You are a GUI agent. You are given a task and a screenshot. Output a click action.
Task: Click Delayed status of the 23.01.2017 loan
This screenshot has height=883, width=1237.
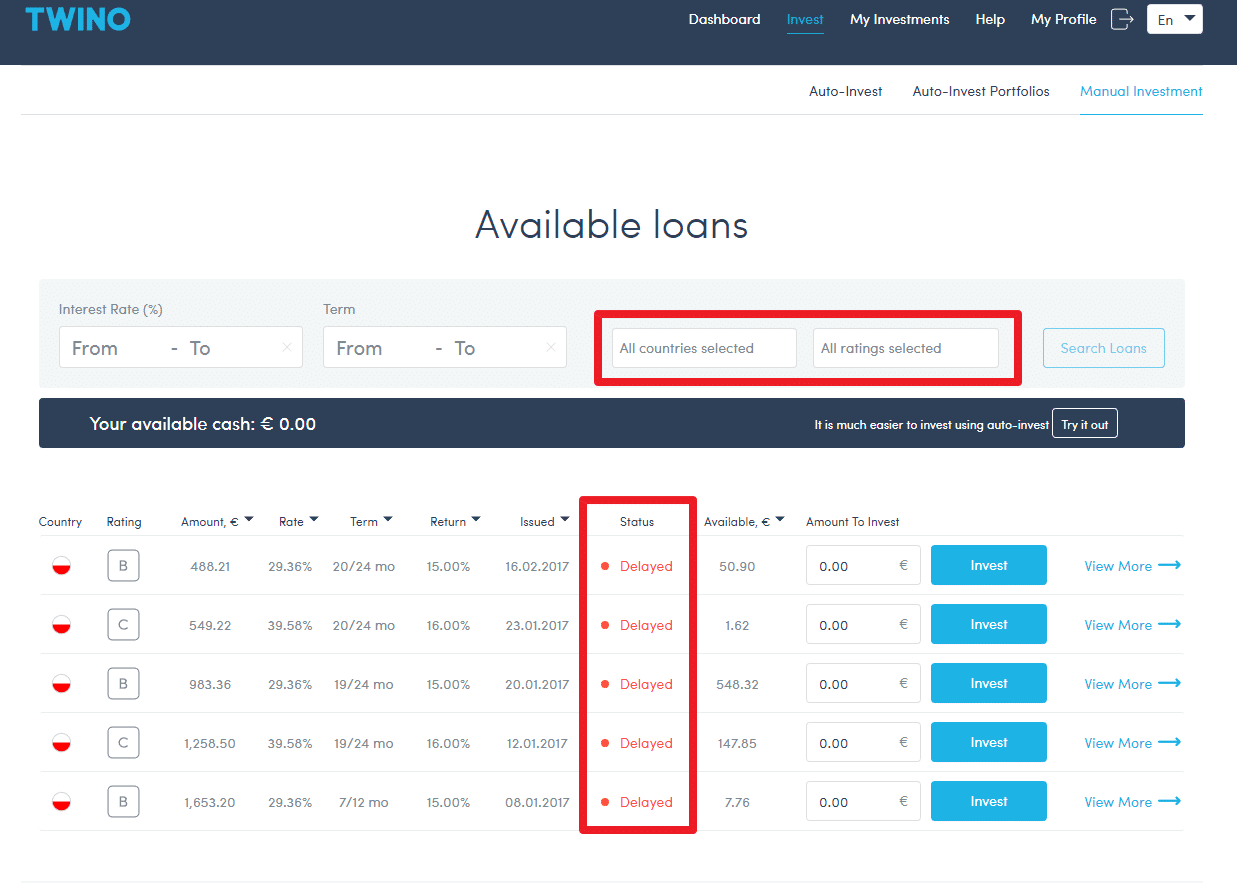(x=637, y=625)
